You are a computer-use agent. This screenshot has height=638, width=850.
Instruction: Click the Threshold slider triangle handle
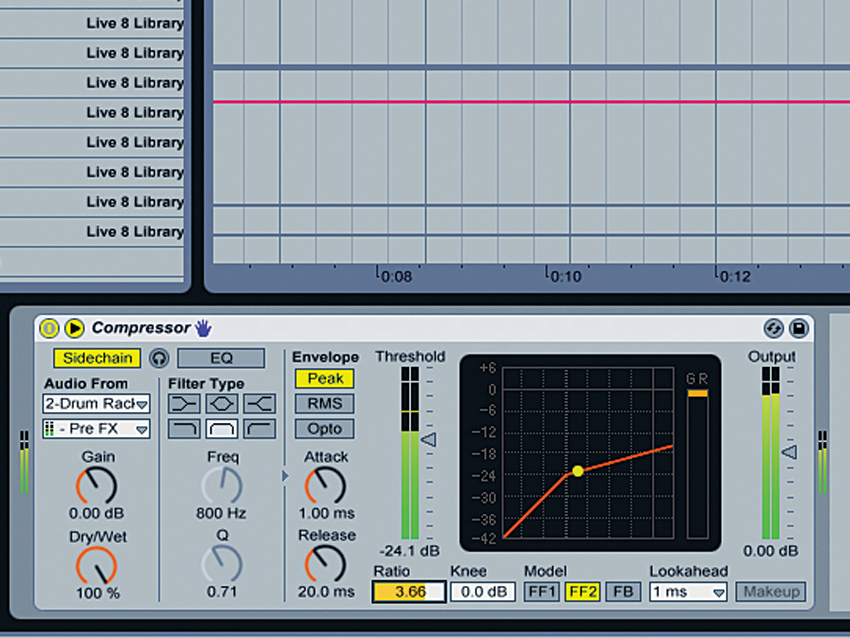click(429, 440)
